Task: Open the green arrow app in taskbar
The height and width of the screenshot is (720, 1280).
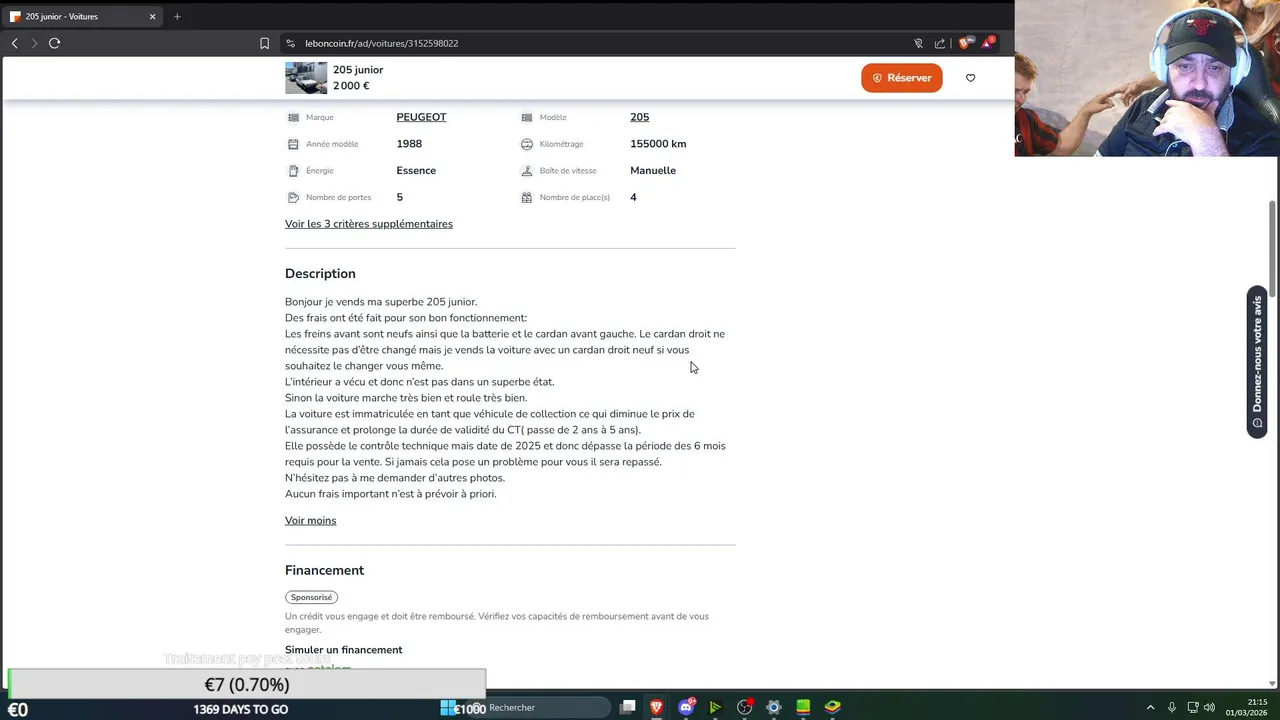Action: pos(715,707)
